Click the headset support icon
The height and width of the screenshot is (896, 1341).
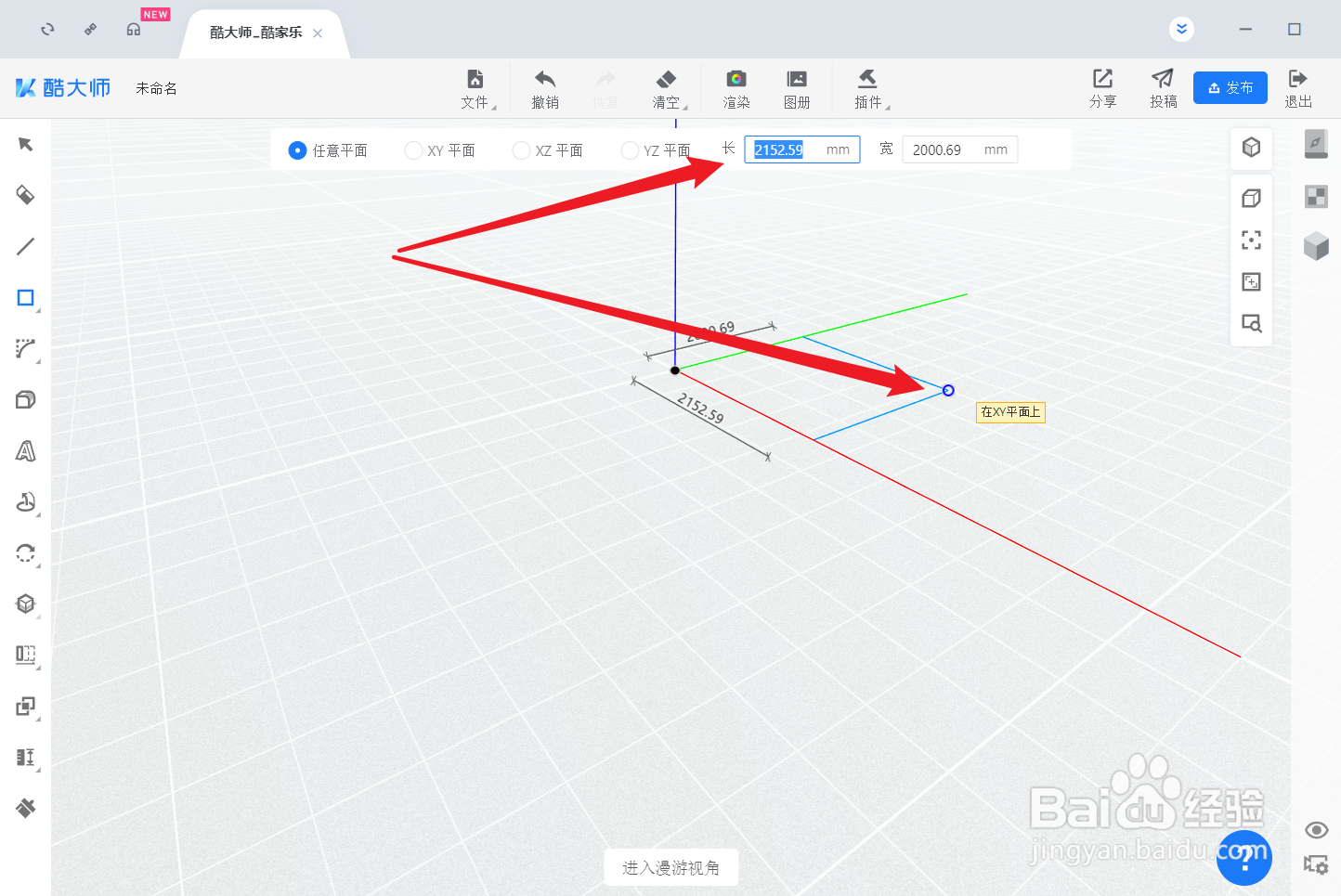tap(134, 30)
